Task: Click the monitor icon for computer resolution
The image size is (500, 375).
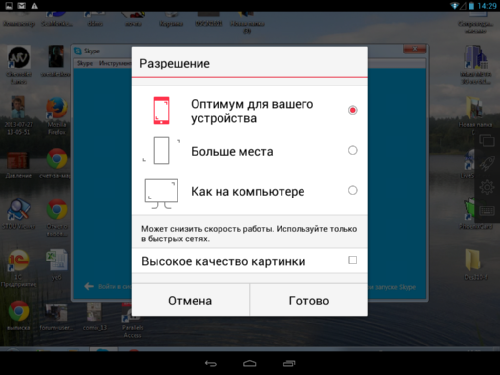Action: (x=161, y=194)
